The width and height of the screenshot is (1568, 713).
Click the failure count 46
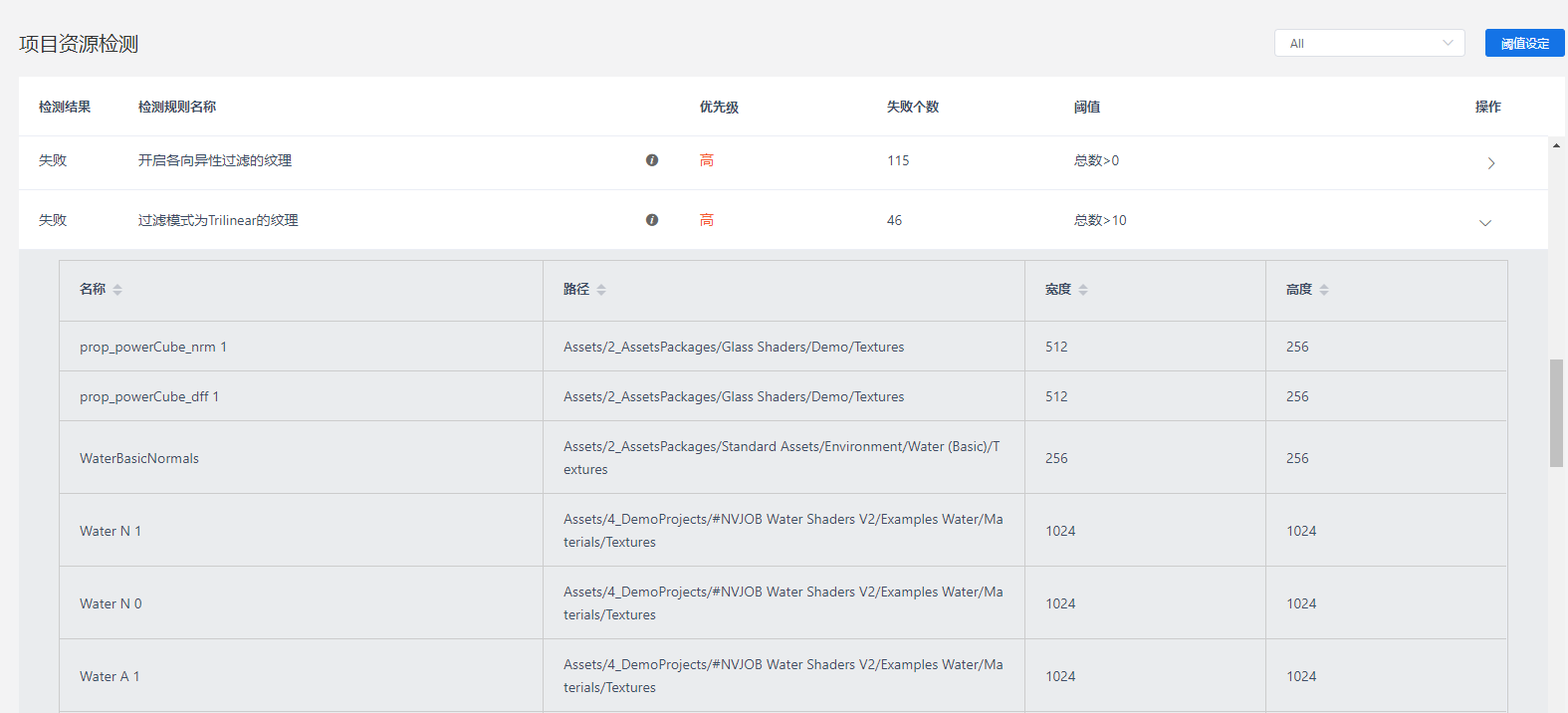894,220
